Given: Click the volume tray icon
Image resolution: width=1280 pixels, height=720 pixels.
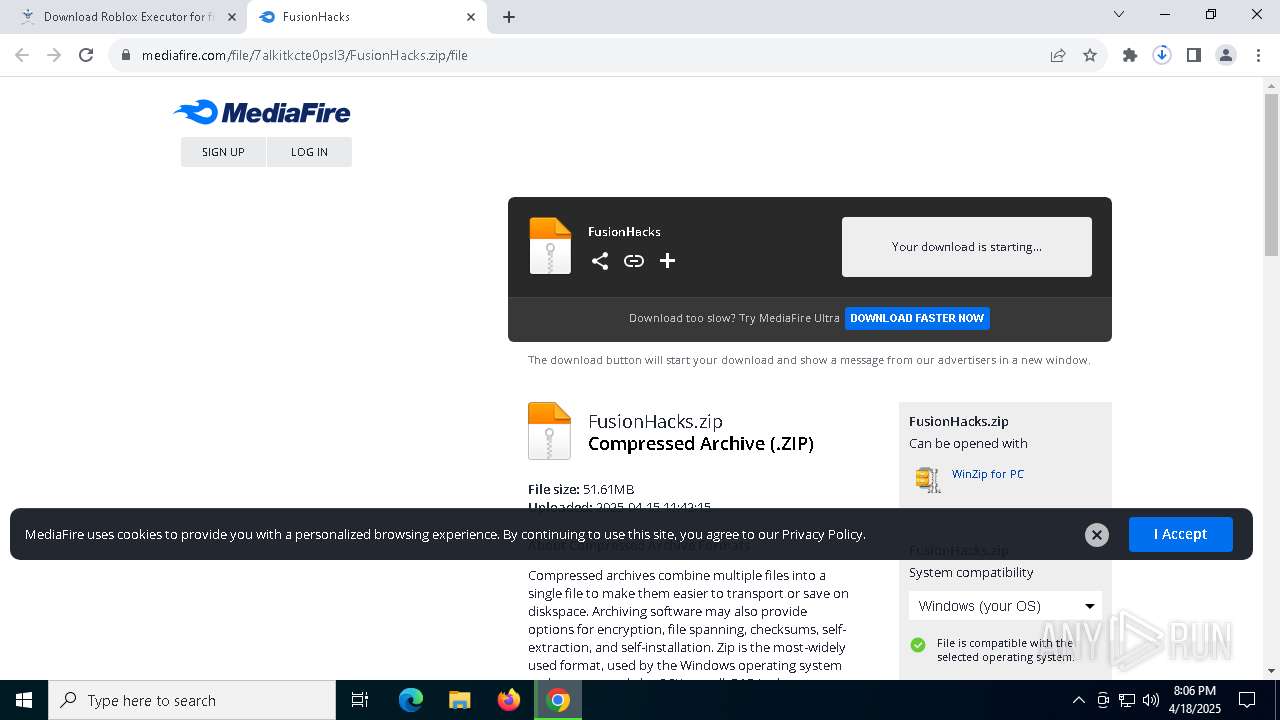Looking at the screenshot, I should [x=1151, y=700].
